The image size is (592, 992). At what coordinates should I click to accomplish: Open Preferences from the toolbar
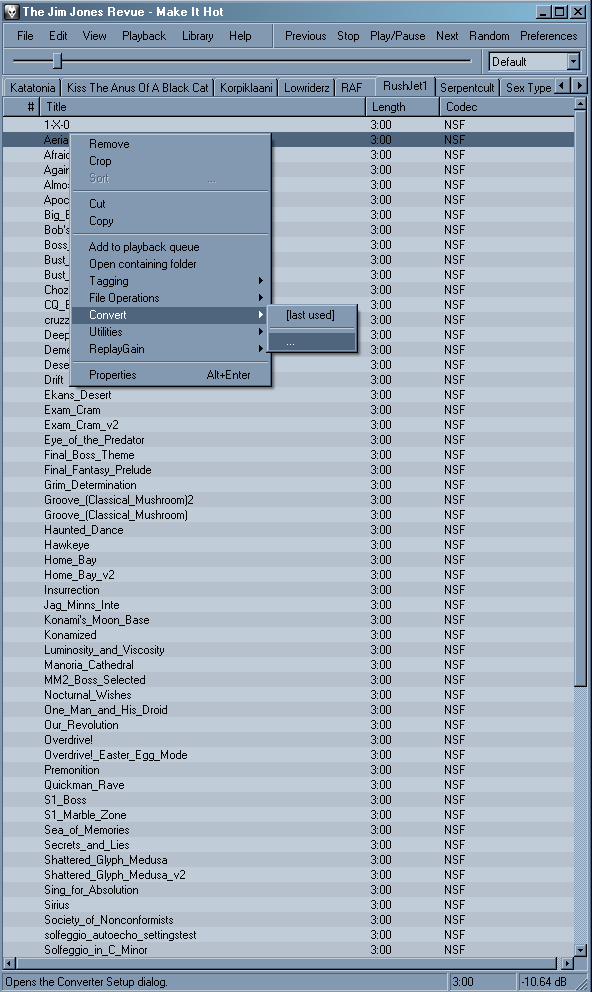(x=548, y=36)
